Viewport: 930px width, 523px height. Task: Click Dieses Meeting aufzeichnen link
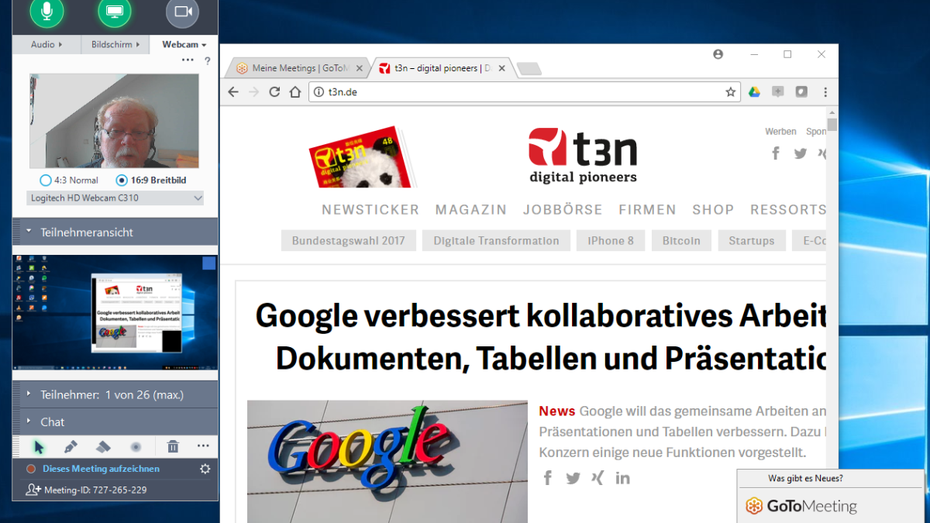click(101, 468)
